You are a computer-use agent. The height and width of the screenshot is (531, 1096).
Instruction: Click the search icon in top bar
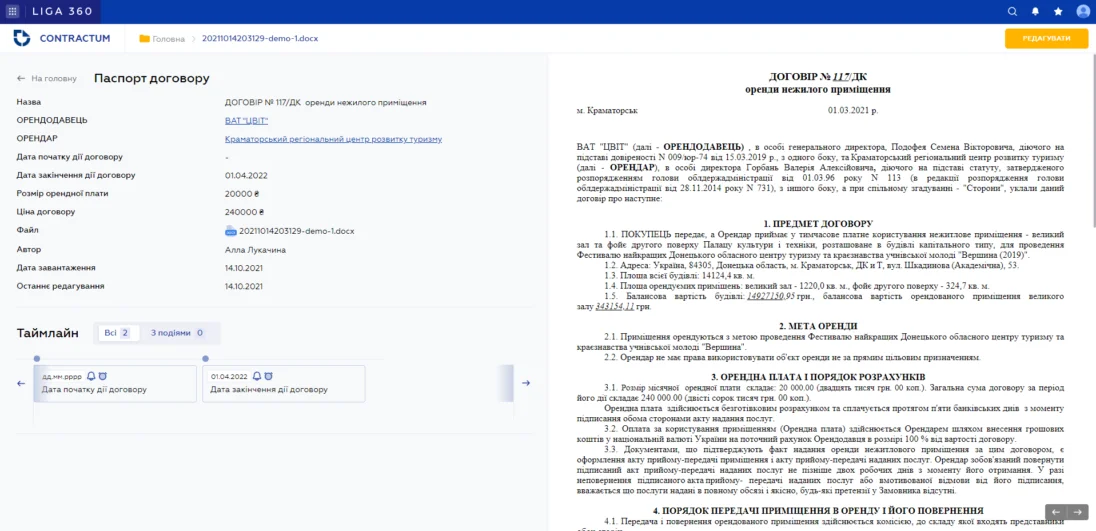point(1012,11)
